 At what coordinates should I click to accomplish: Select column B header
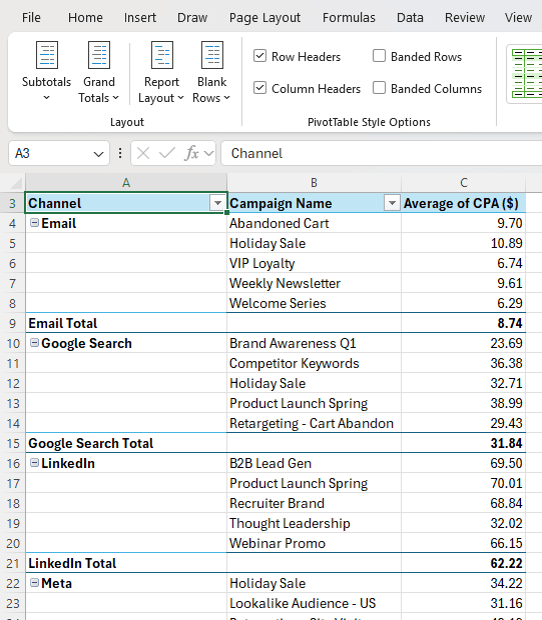(314, 183)
